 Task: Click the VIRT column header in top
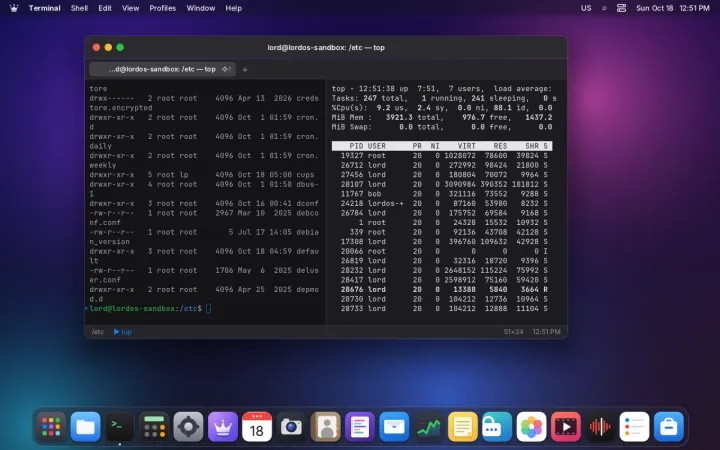pos(467,146)
